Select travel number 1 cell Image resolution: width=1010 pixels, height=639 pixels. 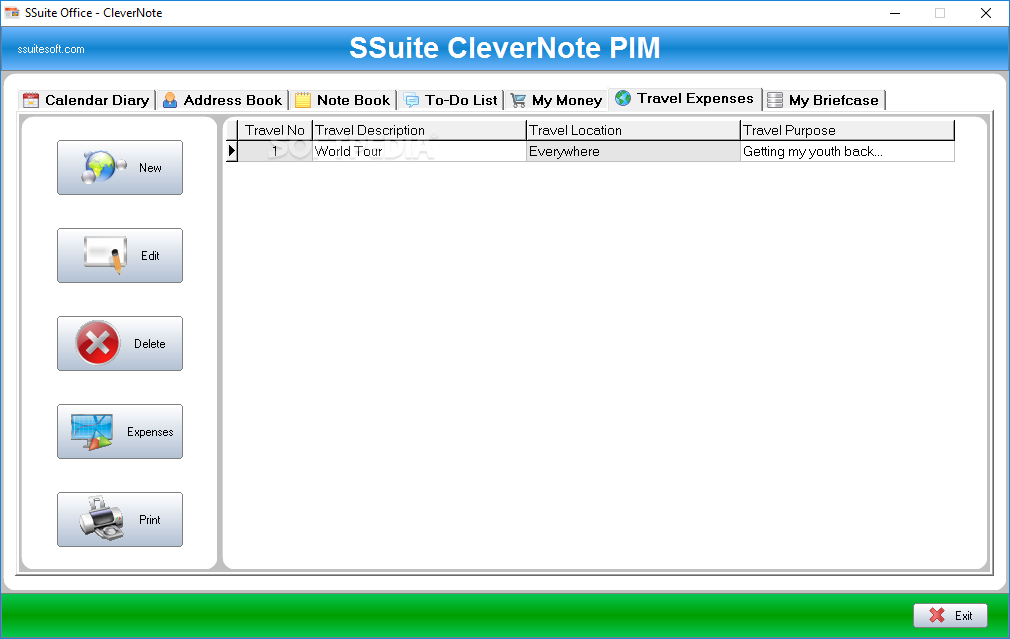click(x=275, y=151)
